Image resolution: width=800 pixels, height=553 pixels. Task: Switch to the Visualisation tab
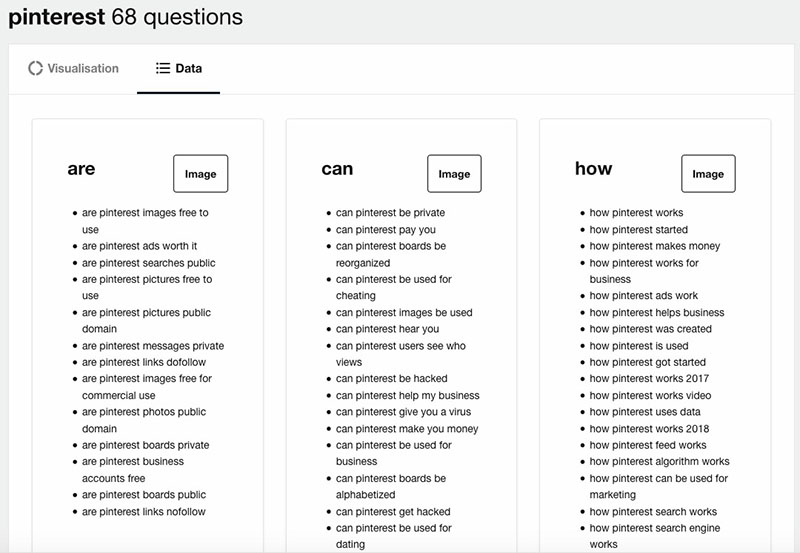(x=73, y=69)
